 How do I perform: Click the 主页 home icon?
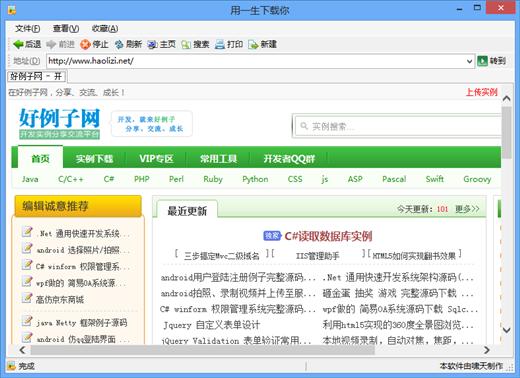coord(153,44)
